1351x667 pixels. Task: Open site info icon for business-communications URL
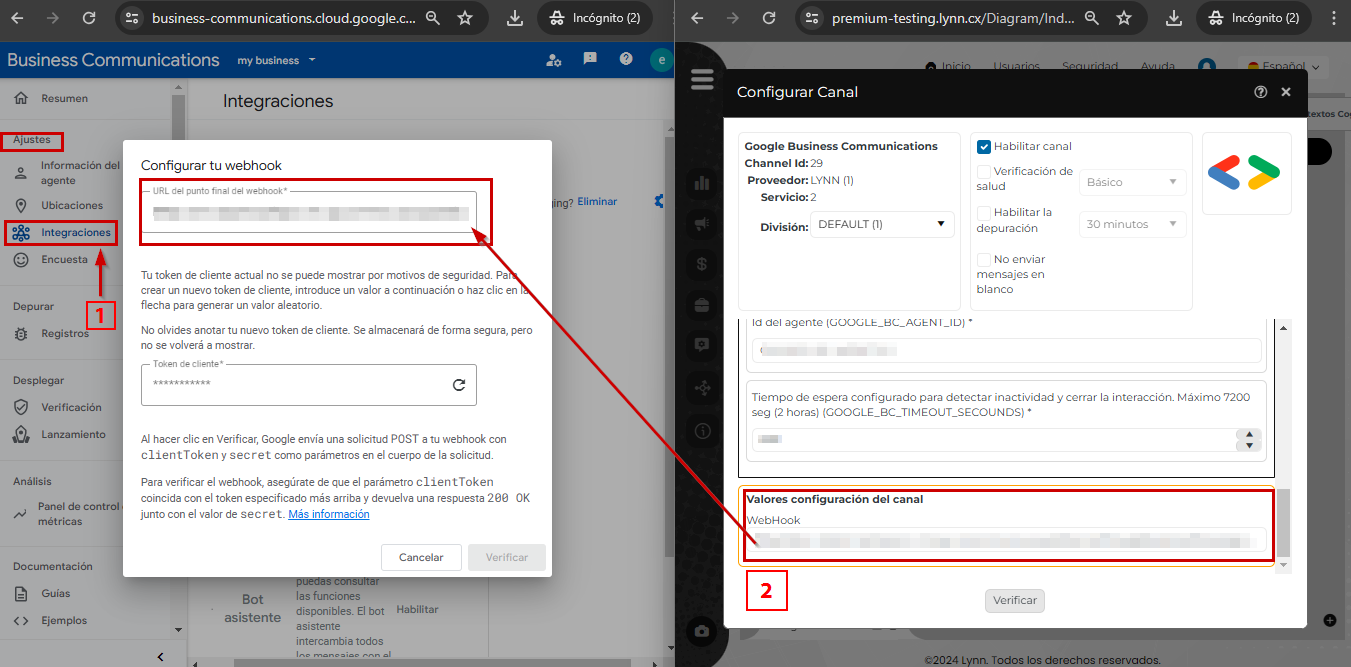pos(132,18)
